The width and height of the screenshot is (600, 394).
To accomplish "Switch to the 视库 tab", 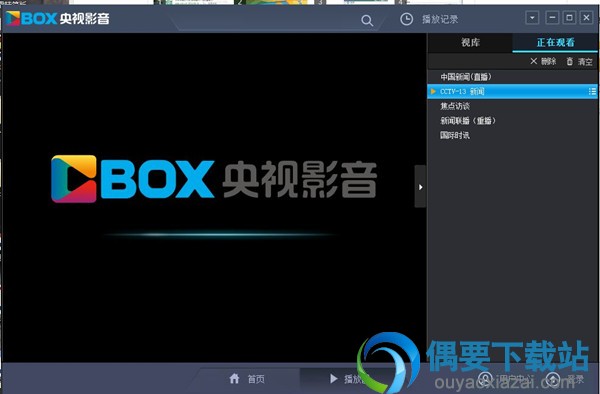I will coord(470,42).
